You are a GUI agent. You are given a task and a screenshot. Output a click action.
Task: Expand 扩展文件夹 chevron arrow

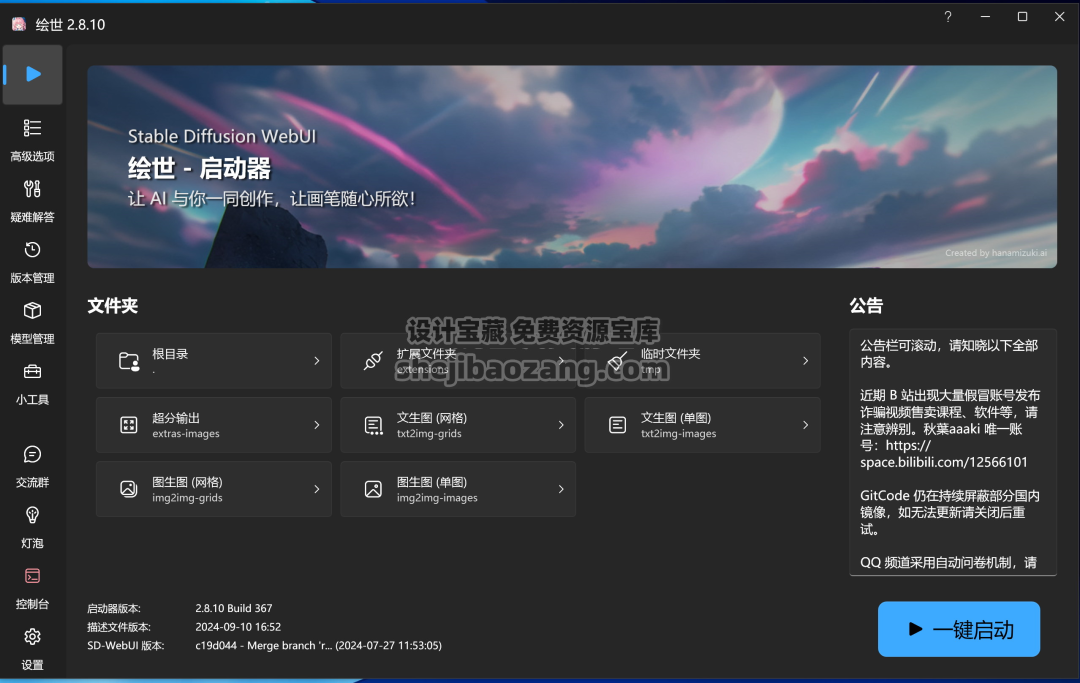click(x=561, y=361)
